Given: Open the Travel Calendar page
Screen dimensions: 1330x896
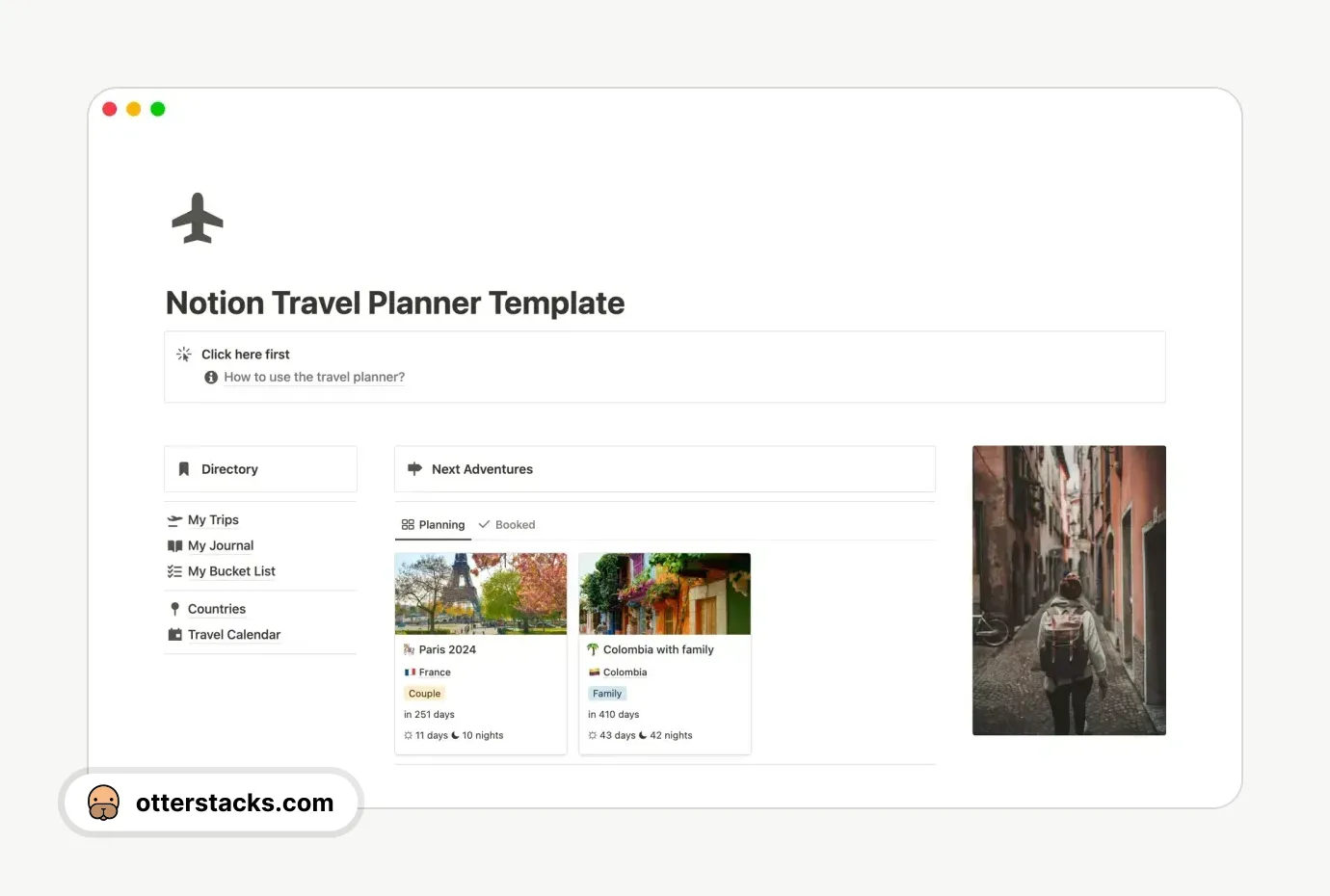Looking at the screenshot, I should point(234,635).
